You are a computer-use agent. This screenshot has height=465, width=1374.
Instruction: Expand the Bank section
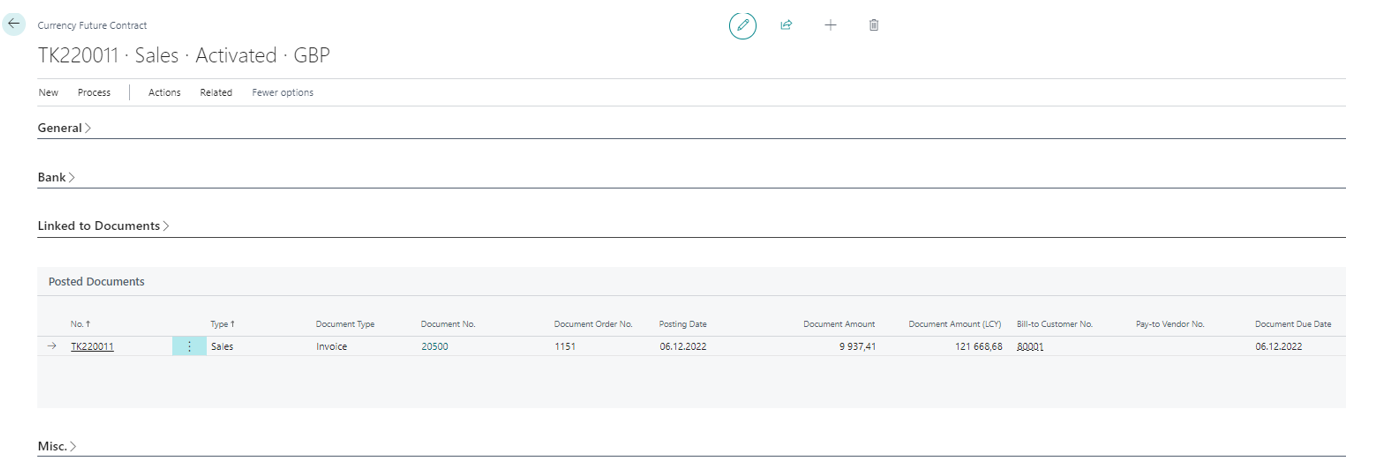[x=56, y=177]
